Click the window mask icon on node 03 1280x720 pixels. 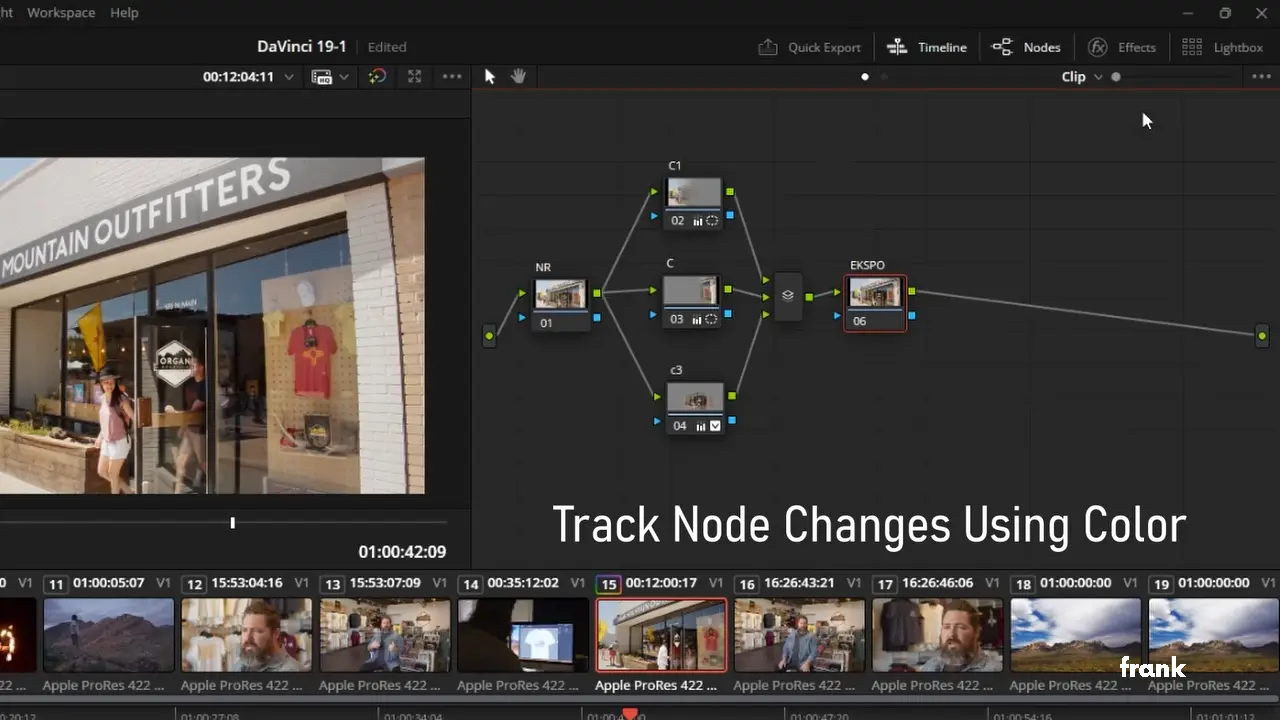(x=711, y=319)
